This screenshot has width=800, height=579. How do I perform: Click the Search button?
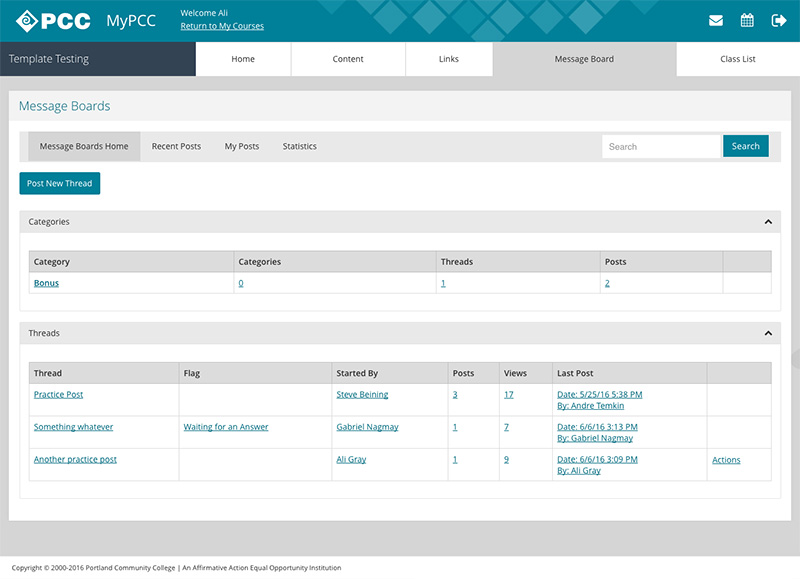coord(745,146)
